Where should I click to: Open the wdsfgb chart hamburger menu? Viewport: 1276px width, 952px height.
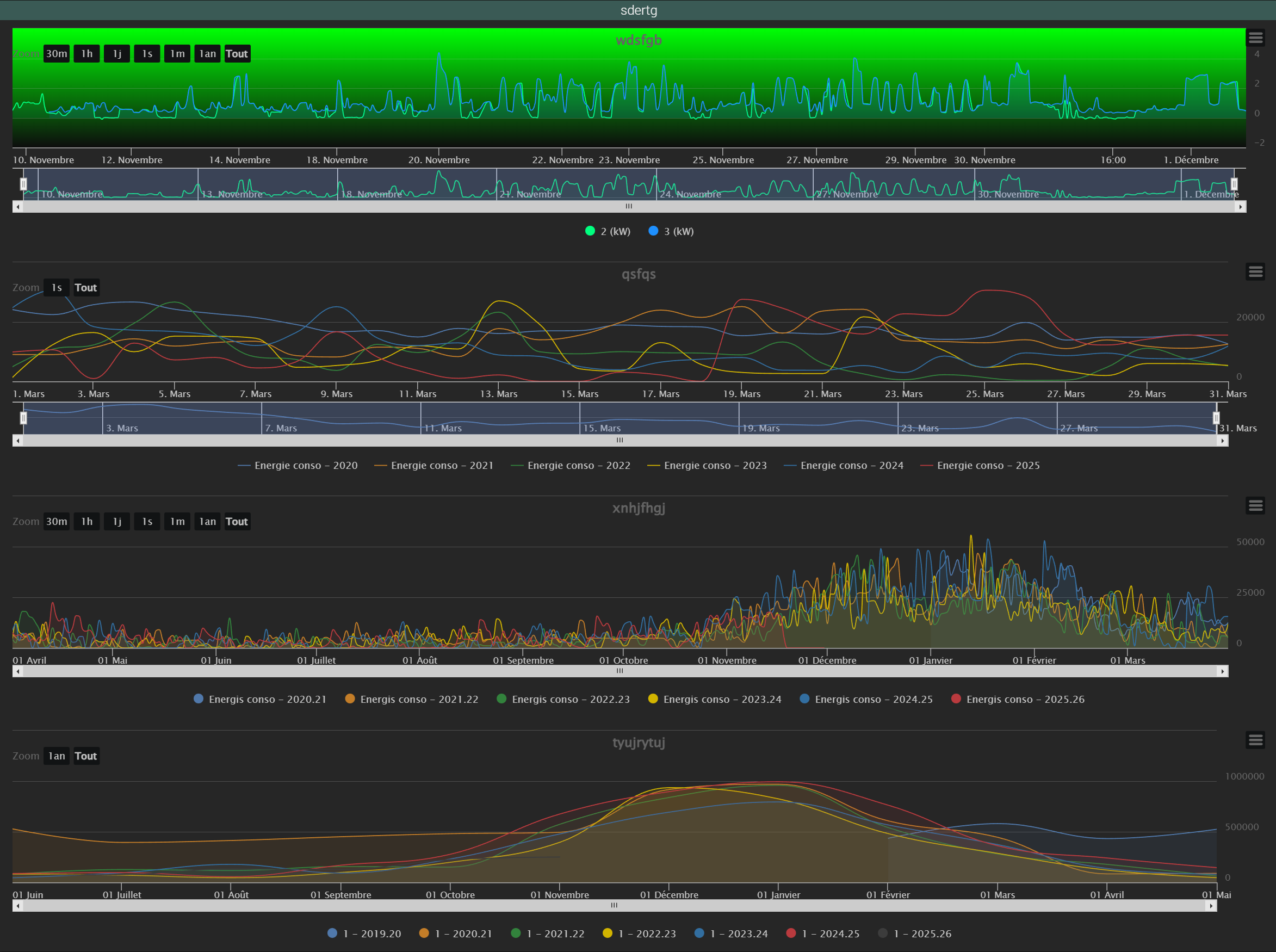tap(1255, 38)
